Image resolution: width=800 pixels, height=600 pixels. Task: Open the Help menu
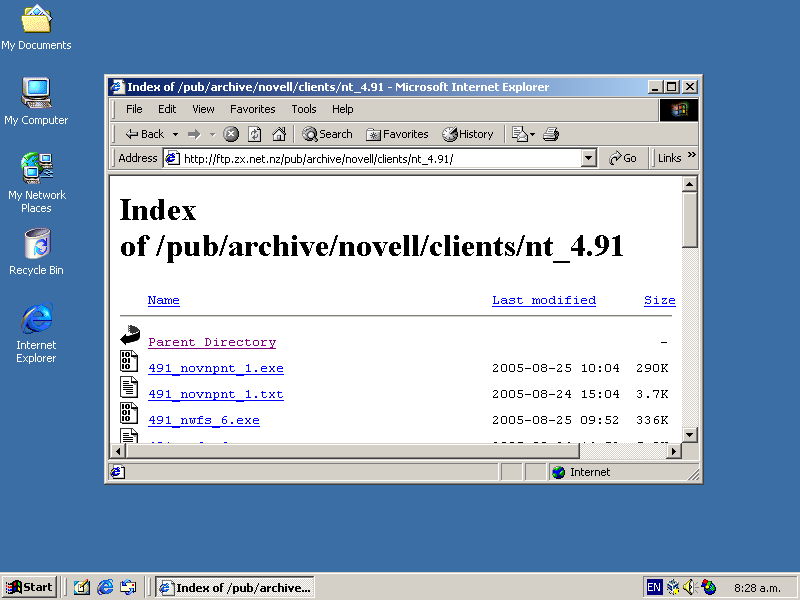pos(342,109)
